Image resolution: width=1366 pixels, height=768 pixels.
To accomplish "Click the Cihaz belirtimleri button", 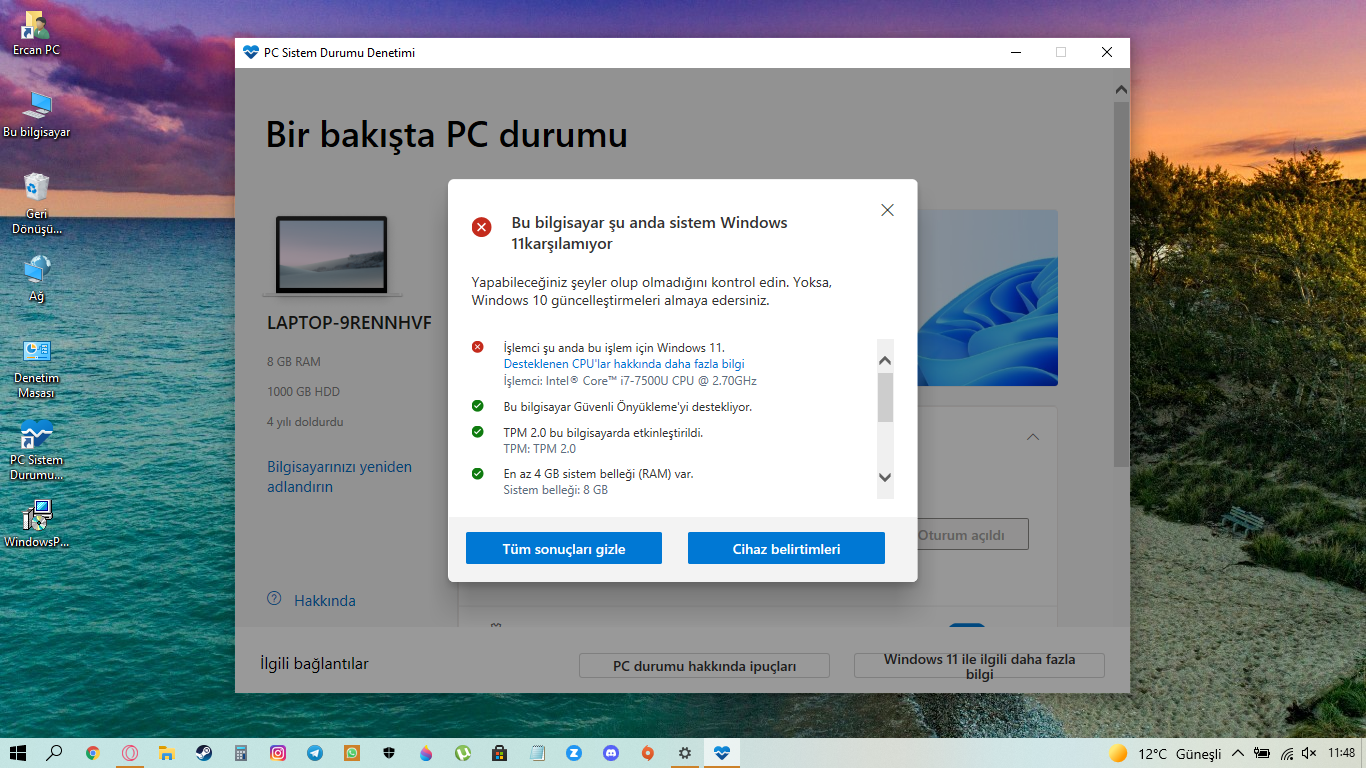I will pyautogui.click(x=786, y=548).
